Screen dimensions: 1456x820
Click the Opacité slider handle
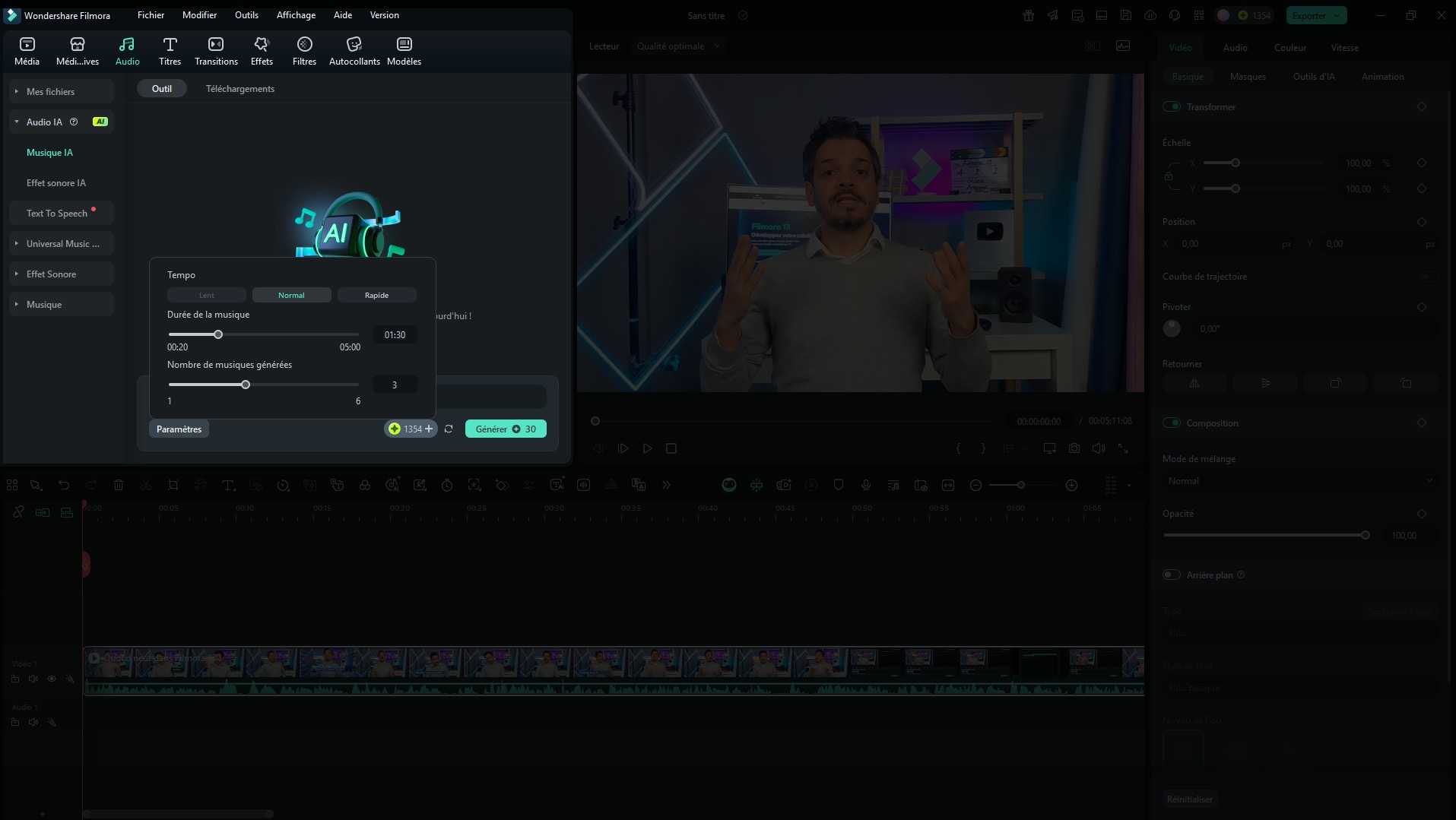pyautogui.click(x=1366, y=536)
